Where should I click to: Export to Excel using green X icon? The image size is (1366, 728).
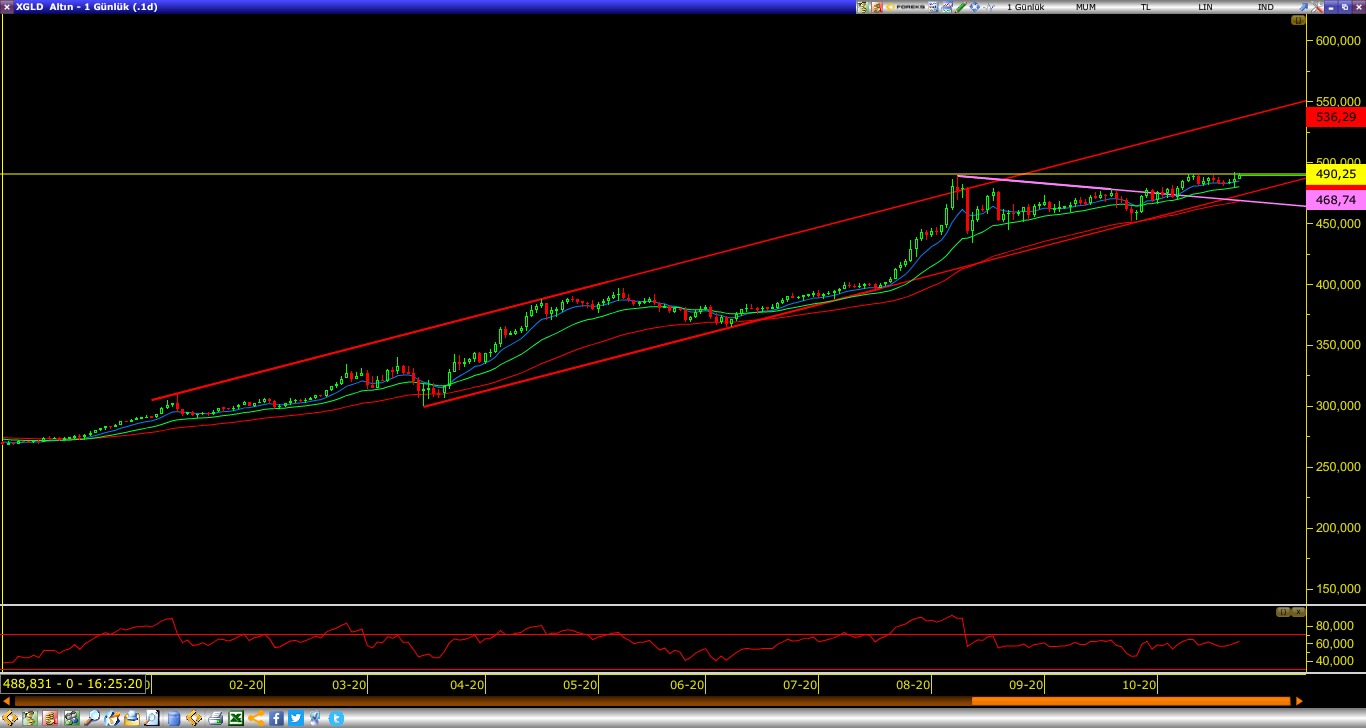(x=236, y=718)
